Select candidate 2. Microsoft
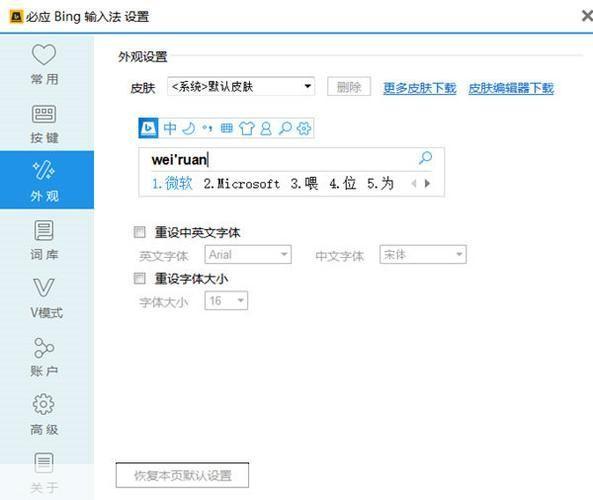 pyautogui.click(x=242, y=183)
